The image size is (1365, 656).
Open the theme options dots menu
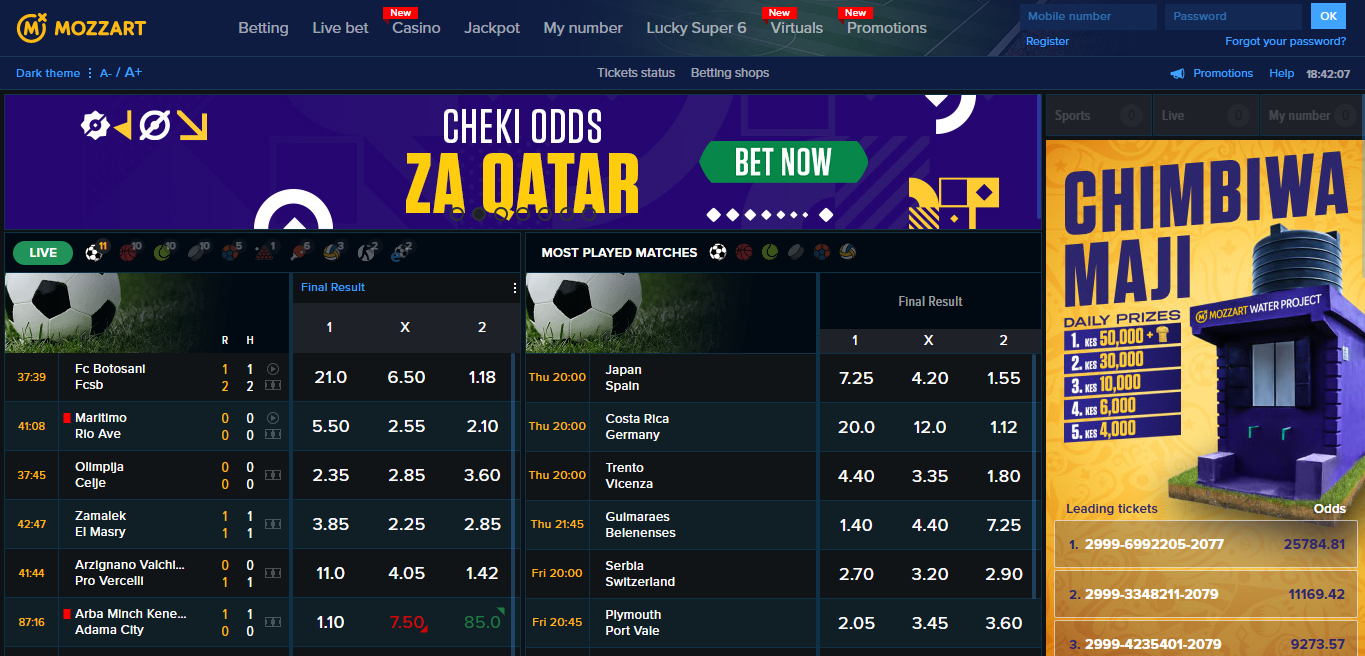pyautogui.click(x=90, y=73)
